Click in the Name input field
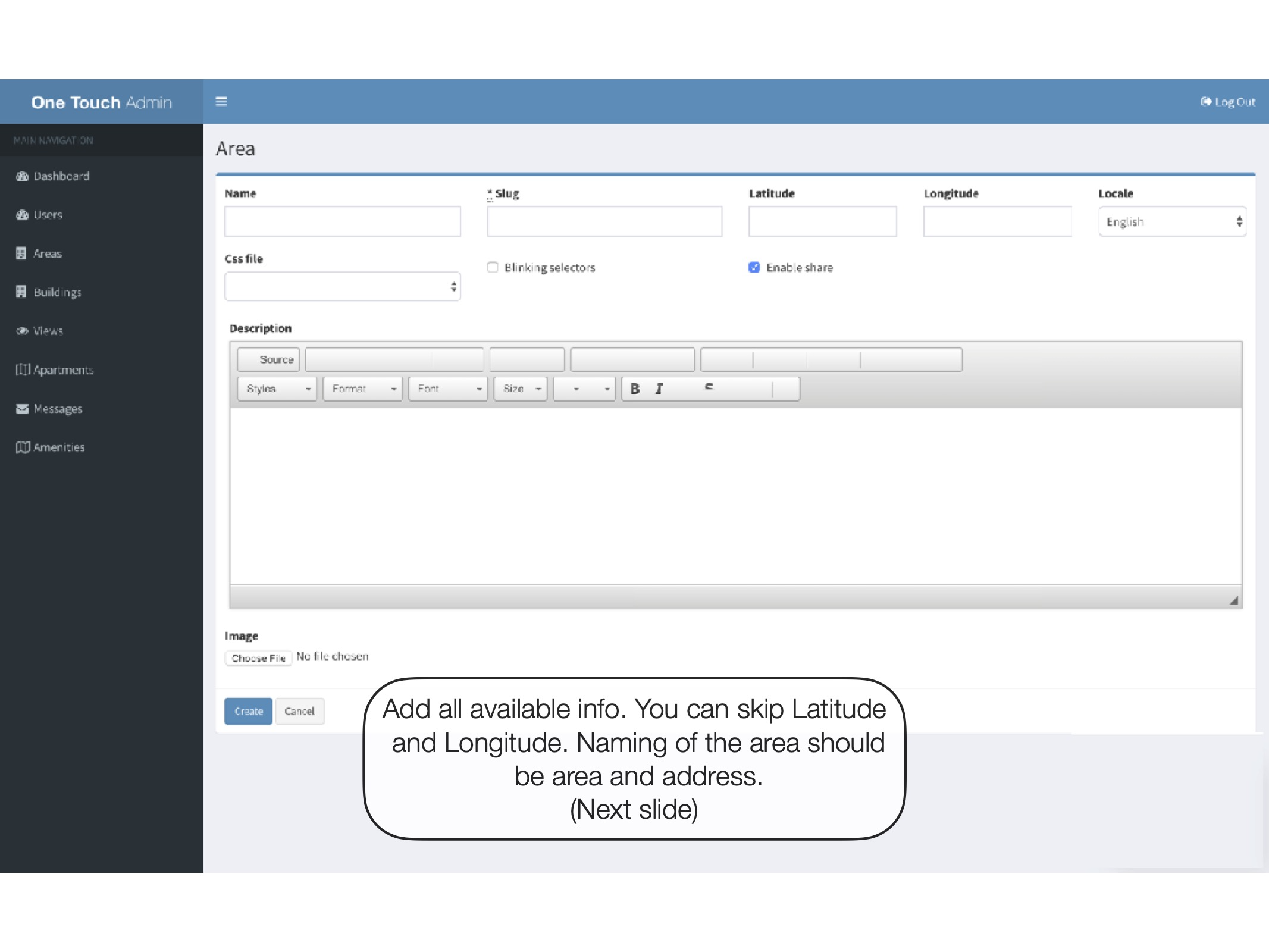Screen dimensions: 1269x952 (342, 221)
